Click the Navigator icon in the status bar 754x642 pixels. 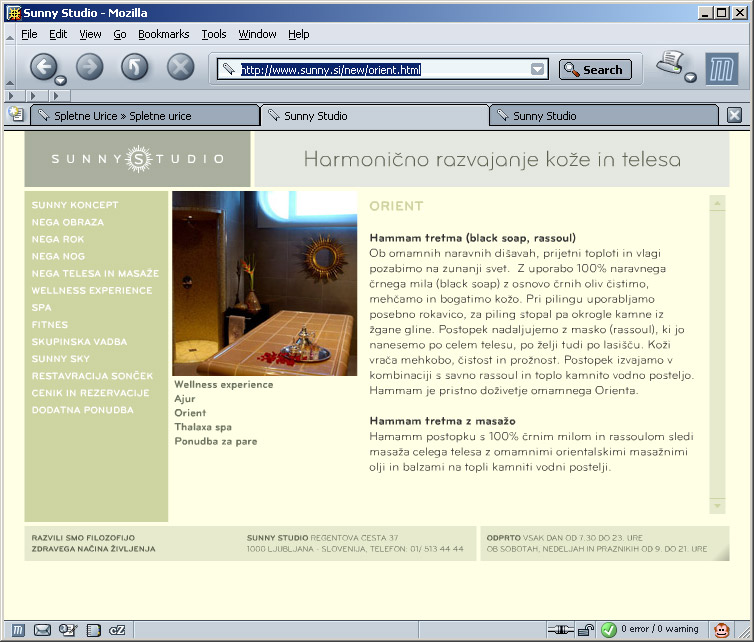[x=17, y=629]
